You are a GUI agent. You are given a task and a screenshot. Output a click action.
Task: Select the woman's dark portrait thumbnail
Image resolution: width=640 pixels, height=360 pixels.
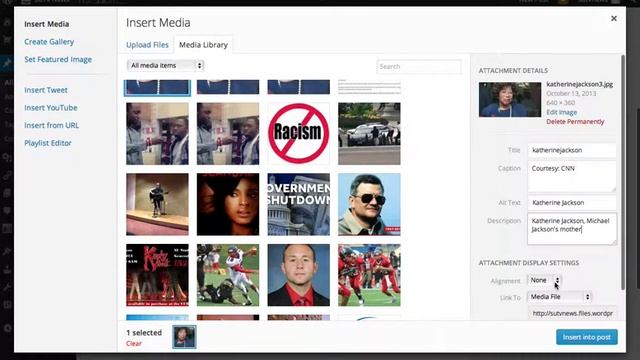228,204
